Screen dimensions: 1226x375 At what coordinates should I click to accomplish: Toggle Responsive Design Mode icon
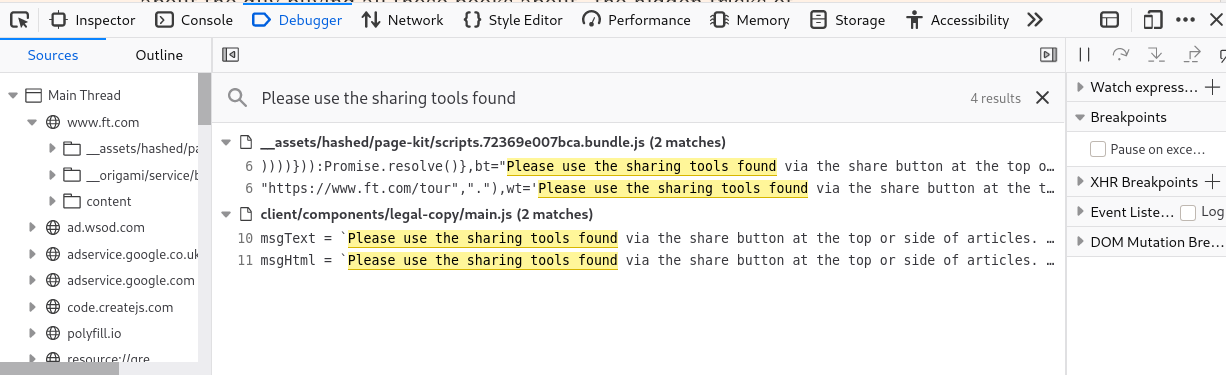click(x=1154, y=20)
